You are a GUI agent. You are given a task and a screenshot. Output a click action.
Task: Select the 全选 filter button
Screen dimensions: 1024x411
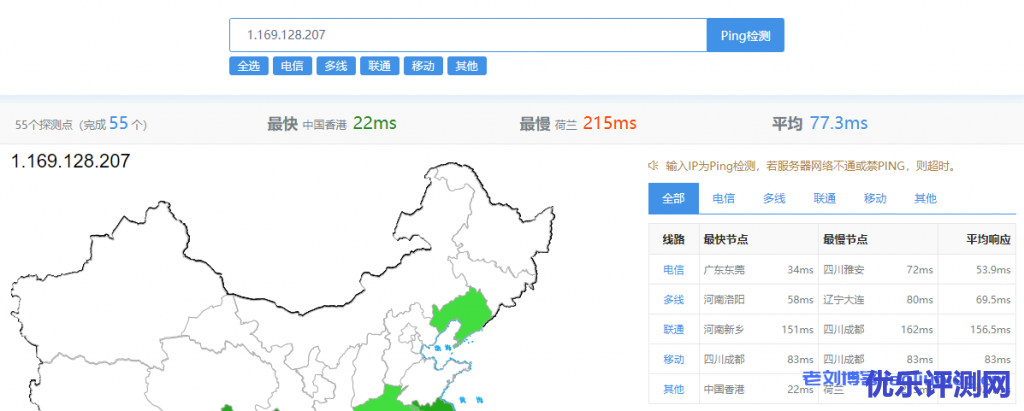(x=249, y=66)
